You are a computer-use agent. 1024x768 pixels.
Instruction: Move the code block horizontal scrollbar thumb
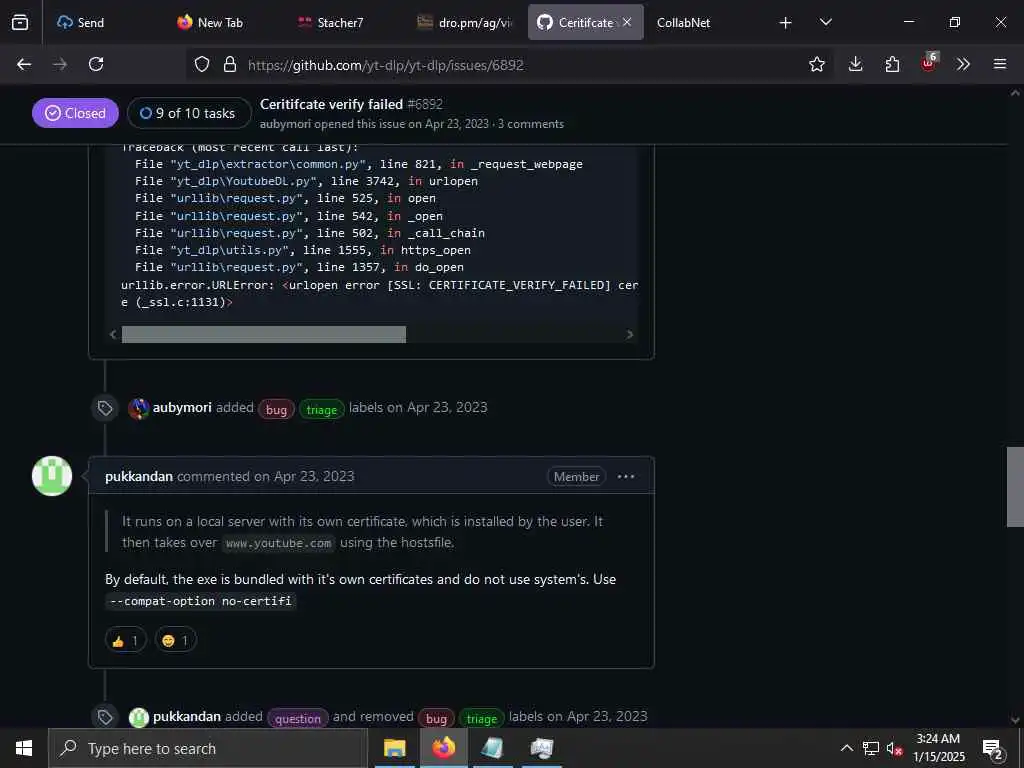pos(264,334)
